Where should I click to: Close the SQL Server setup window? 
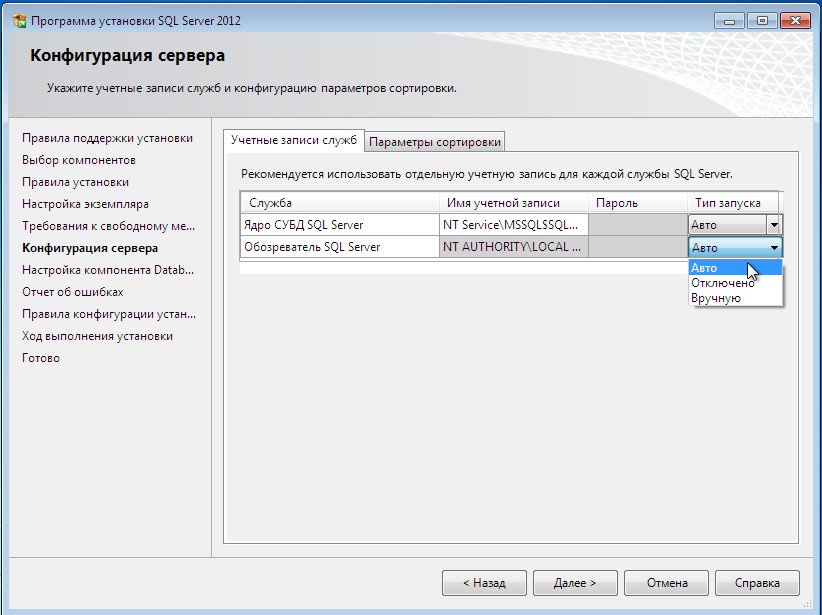795,21
